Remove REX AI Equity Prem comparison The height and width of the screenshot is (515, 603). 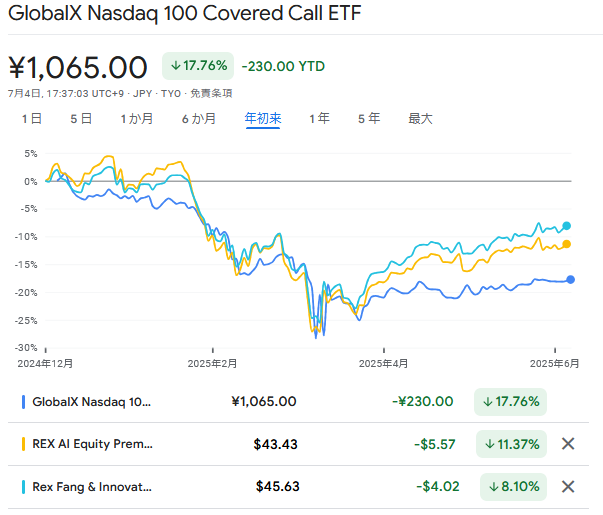click(568, 444)
